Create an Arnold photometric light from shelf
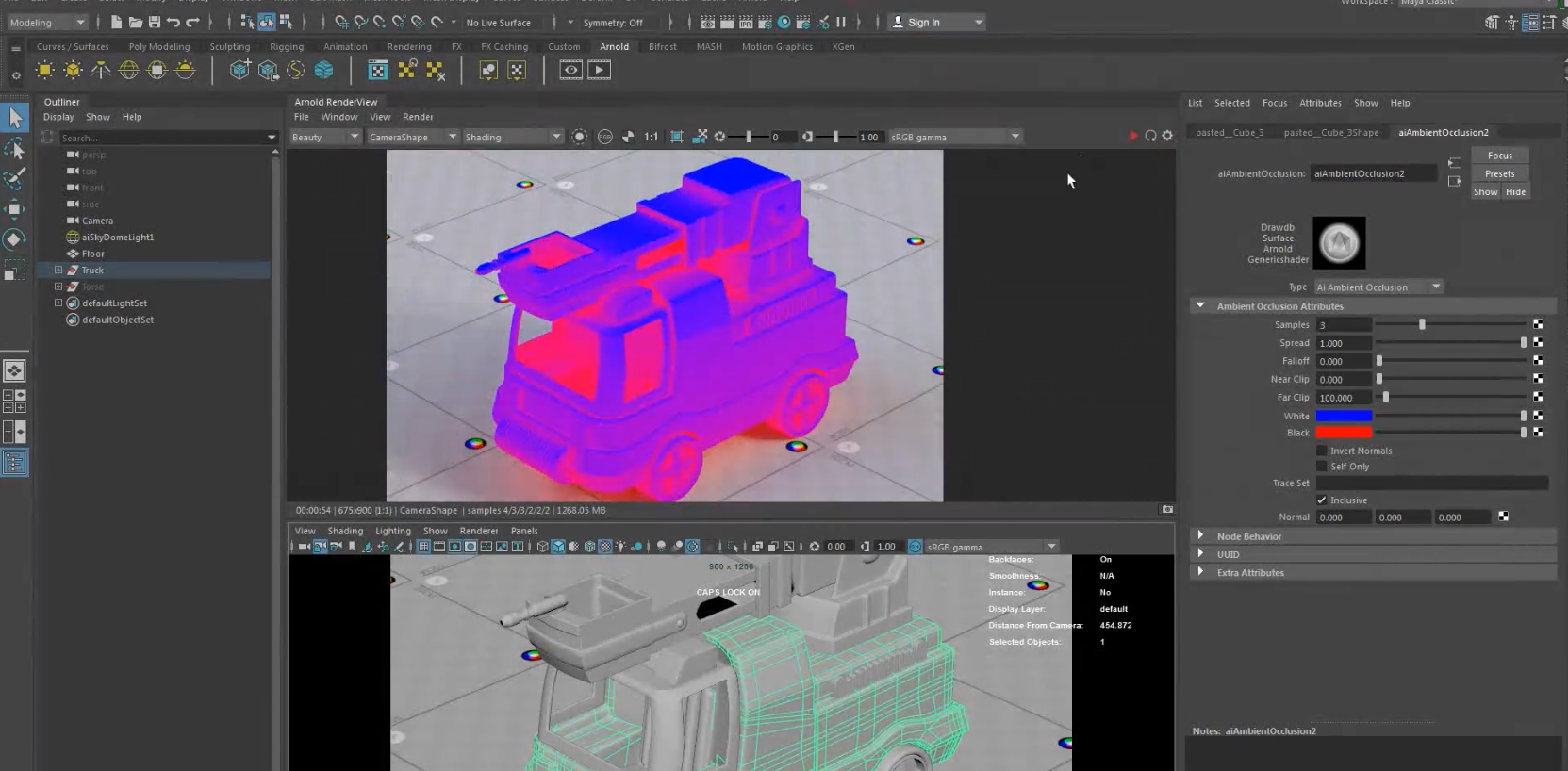 [x=101, y=70]
